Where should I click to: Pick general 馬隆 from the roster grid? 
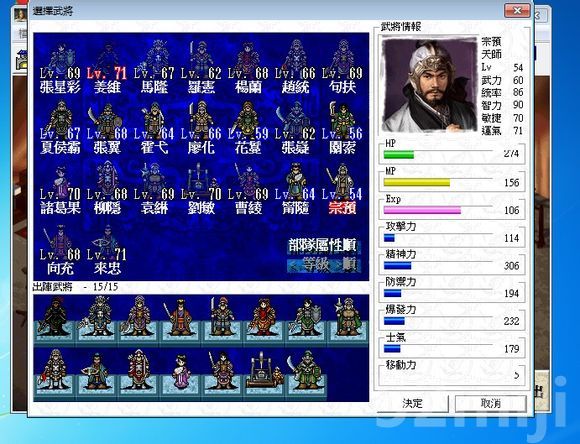tap(154, 67)
